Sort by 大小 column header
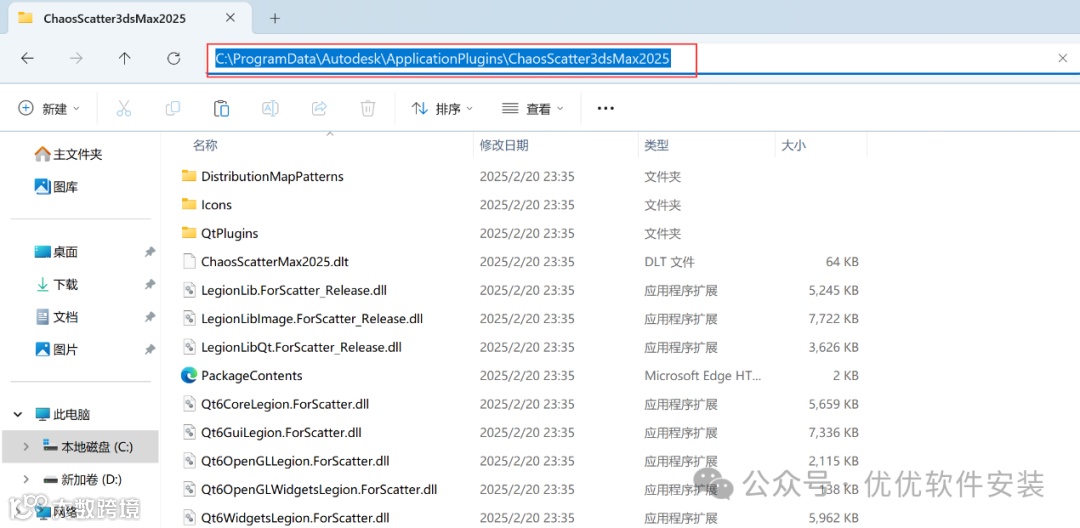 (x=793, y=145)
